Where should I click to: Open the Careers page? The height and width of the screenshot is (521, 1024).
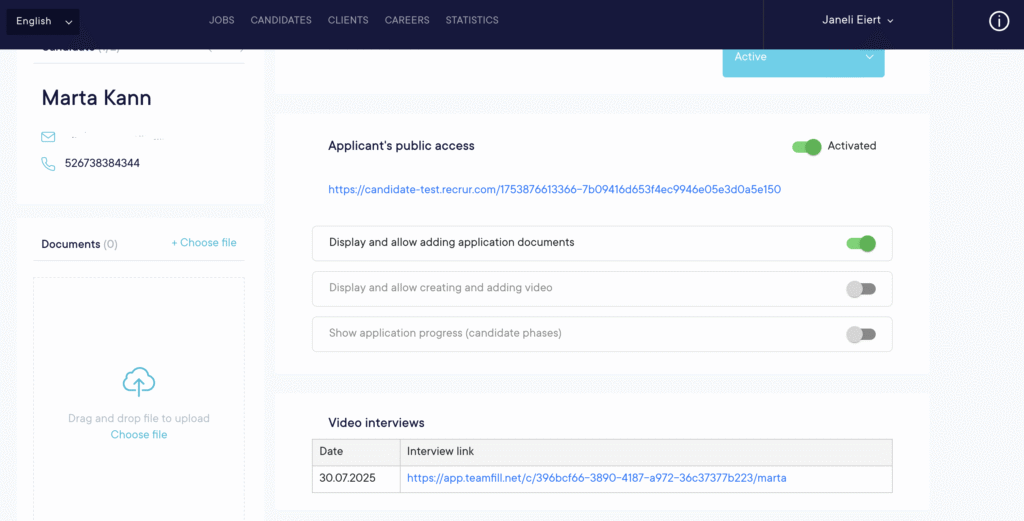407,20
